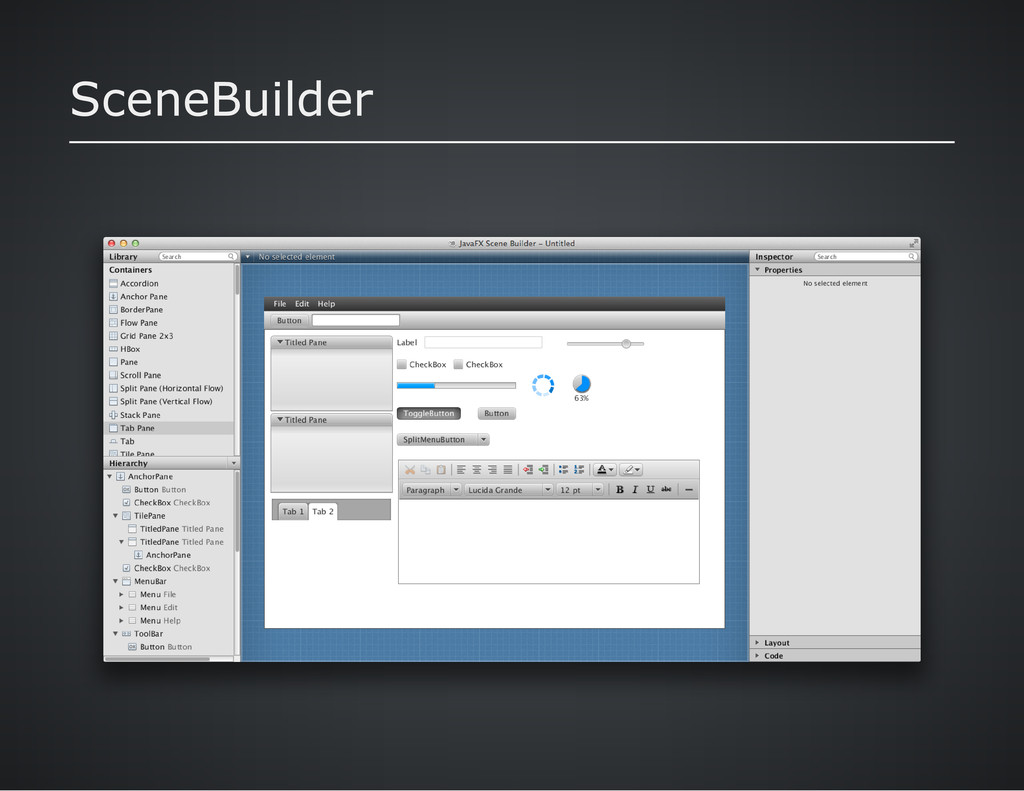Open the Help menu on the canvas
1024x791 pixels.
[327, 304]
